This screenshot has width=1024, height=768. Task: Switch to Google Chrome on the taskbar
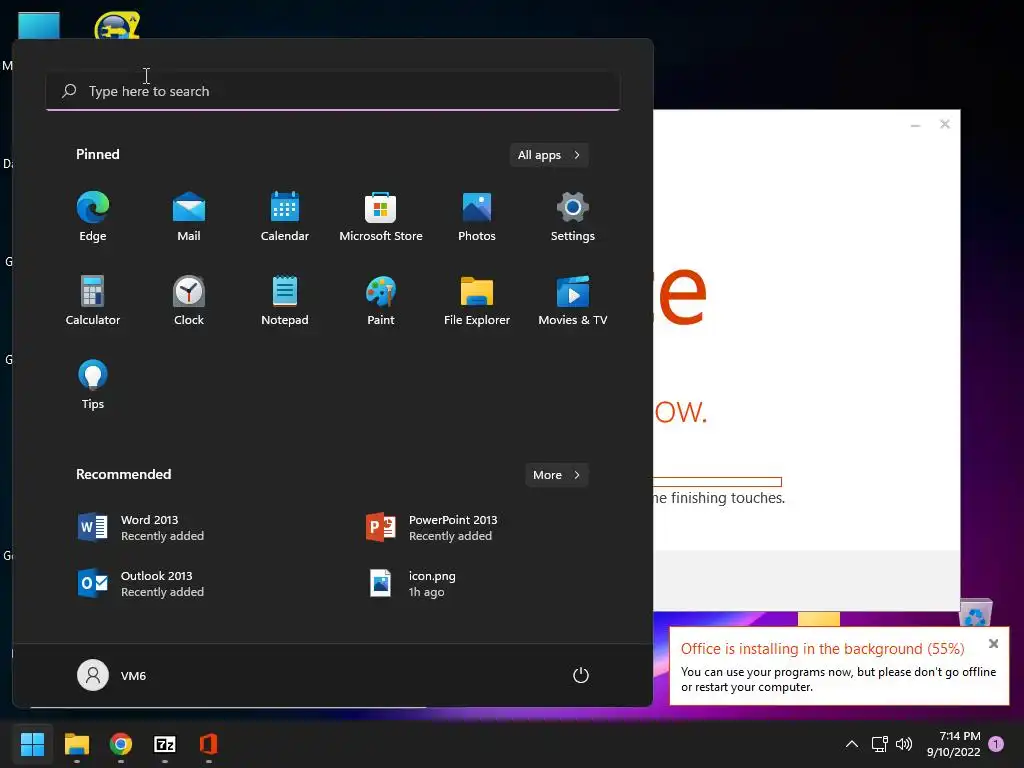click(x=121, y=744)
